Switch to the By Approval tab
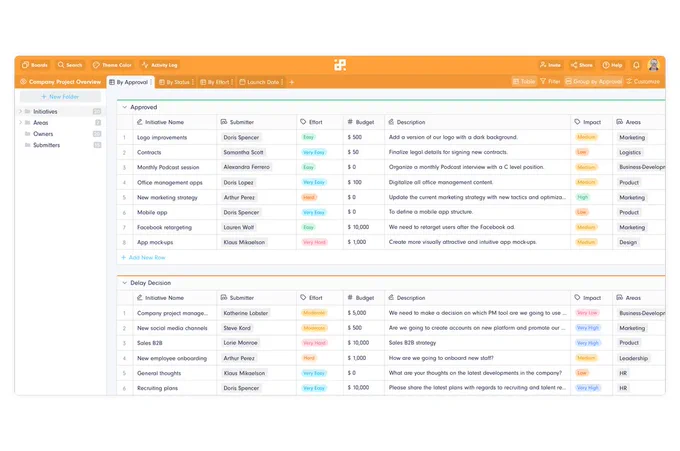 point(128,82)
